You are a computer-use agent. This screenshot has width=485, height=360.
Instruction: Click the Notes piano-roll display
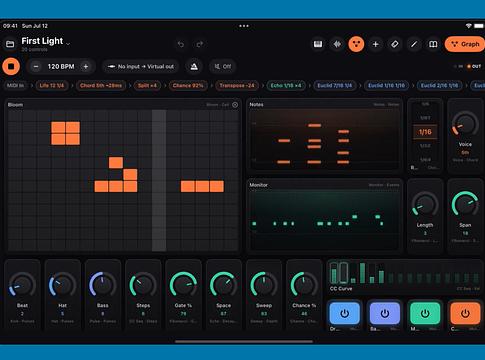pyautogui.click(x=325, y=139)
